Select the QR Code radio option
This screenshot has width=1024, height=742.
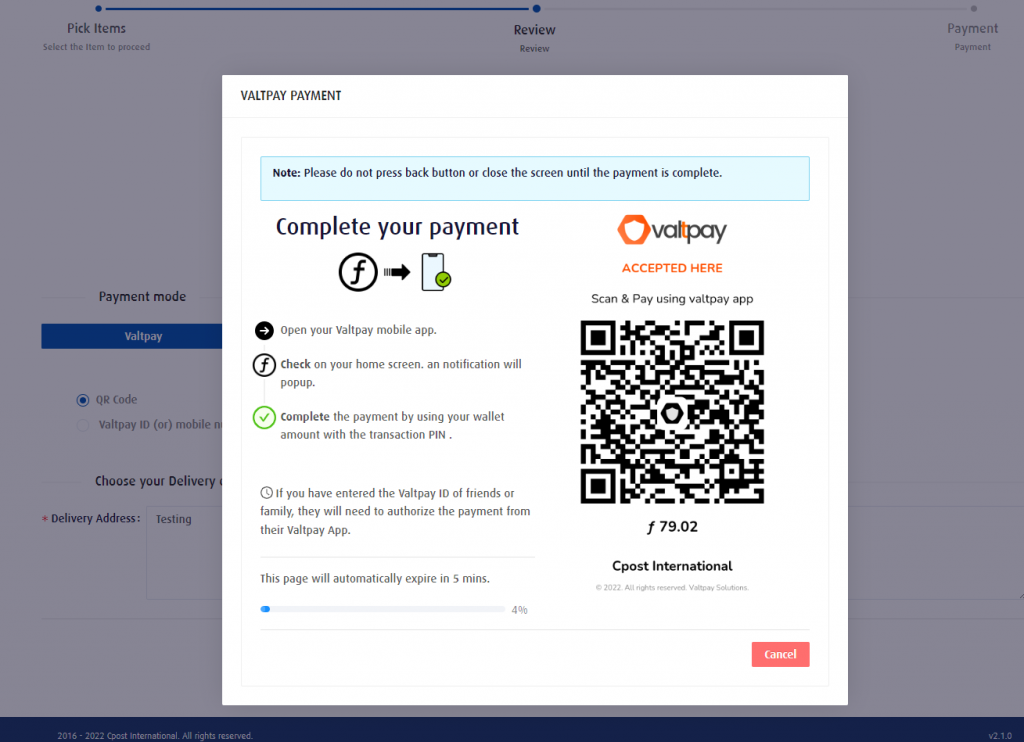83,400
